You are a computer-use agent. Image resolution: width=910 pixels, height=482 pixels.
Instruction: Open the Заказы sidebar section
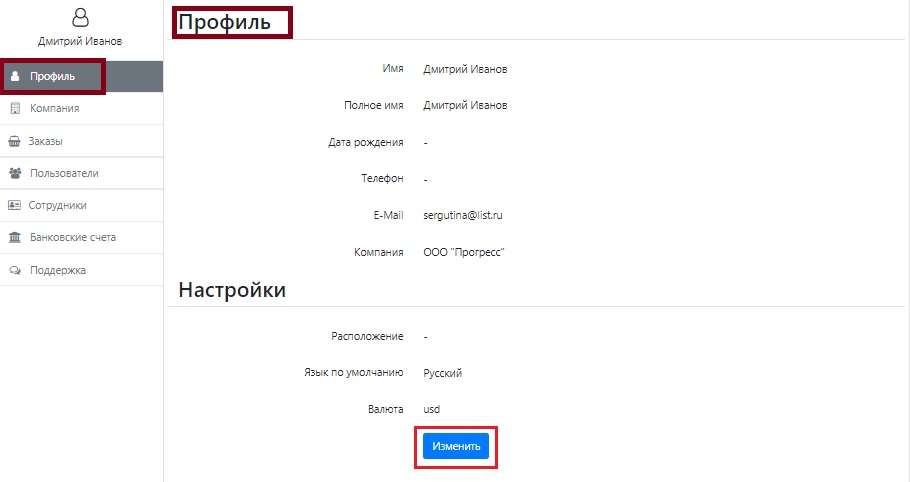coord(81,141)
